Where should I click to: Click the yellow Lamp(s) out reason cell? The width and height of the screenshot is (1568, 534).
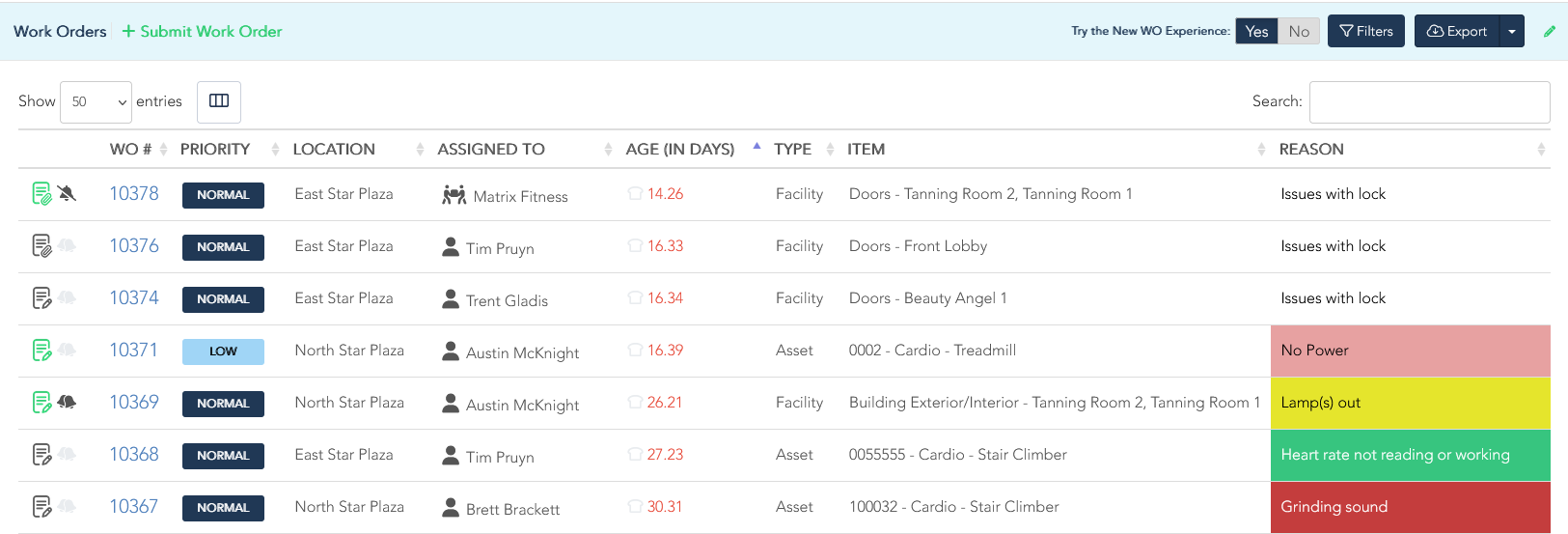point(1410,403)
